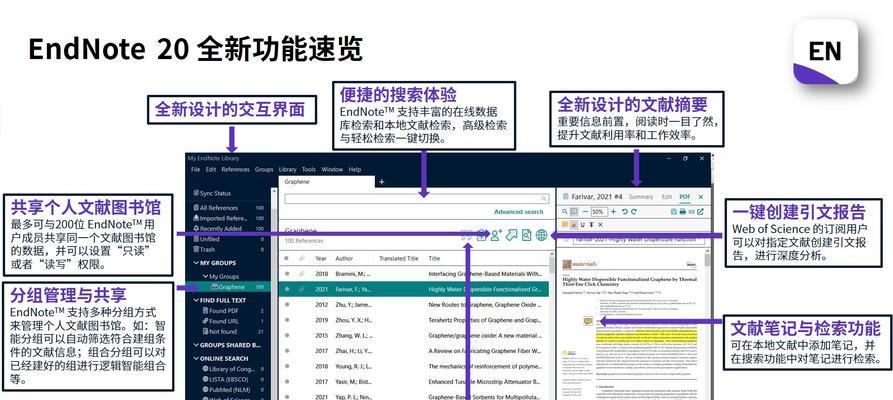The image size is (893, 400).
Task: Zoom in the PDF with plus icon
Action: (613, 211)
